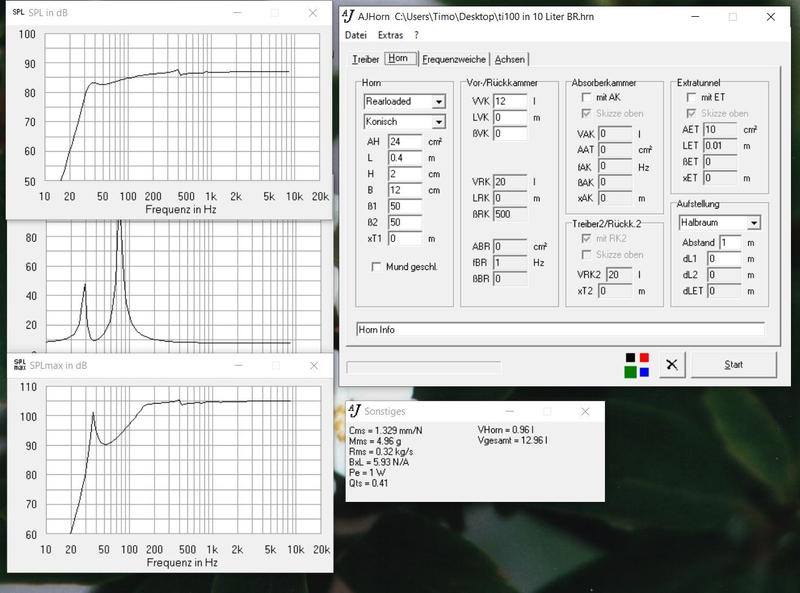Close the Sonstiges info window
The image size is (800, 593).
585,411
